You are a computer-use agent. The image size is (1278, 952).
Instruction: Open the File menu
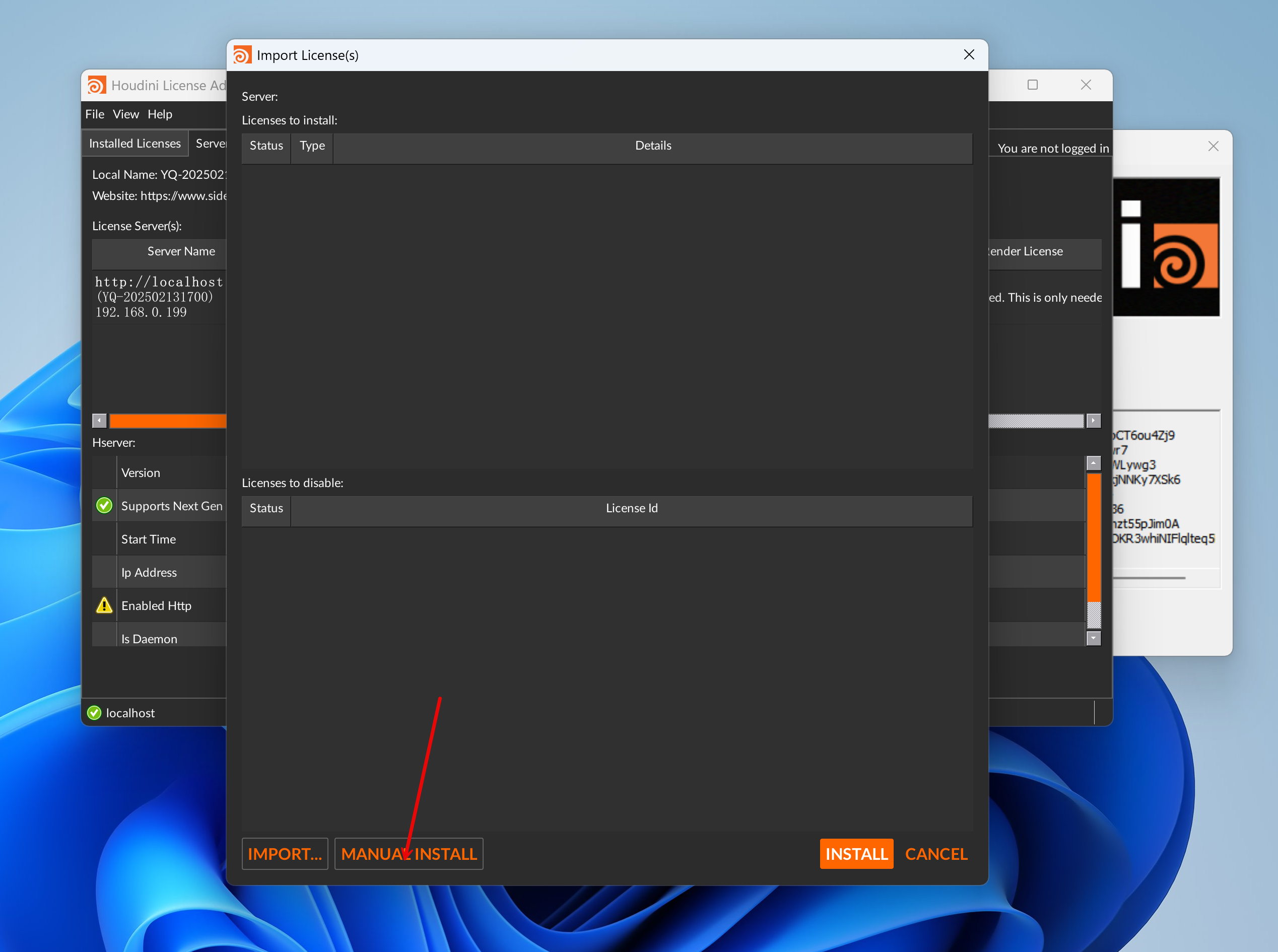coord(95,114)
